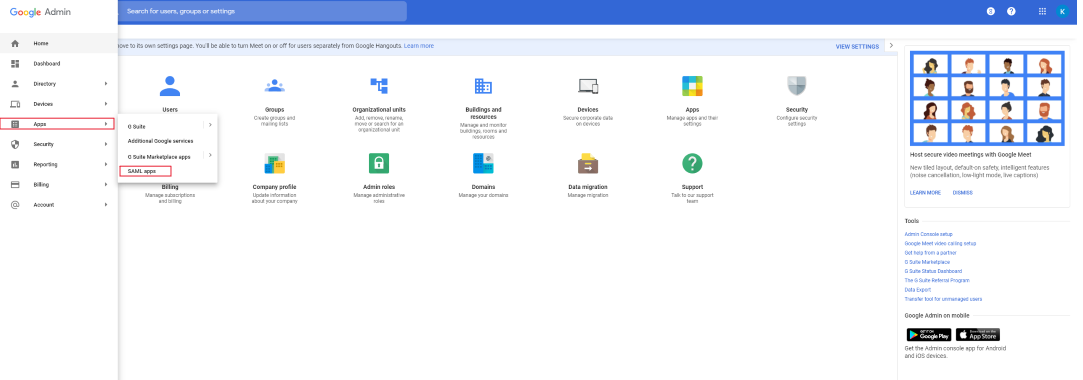Open the Security shield card icon
The image size is (1083, 380).
[797, 86]
